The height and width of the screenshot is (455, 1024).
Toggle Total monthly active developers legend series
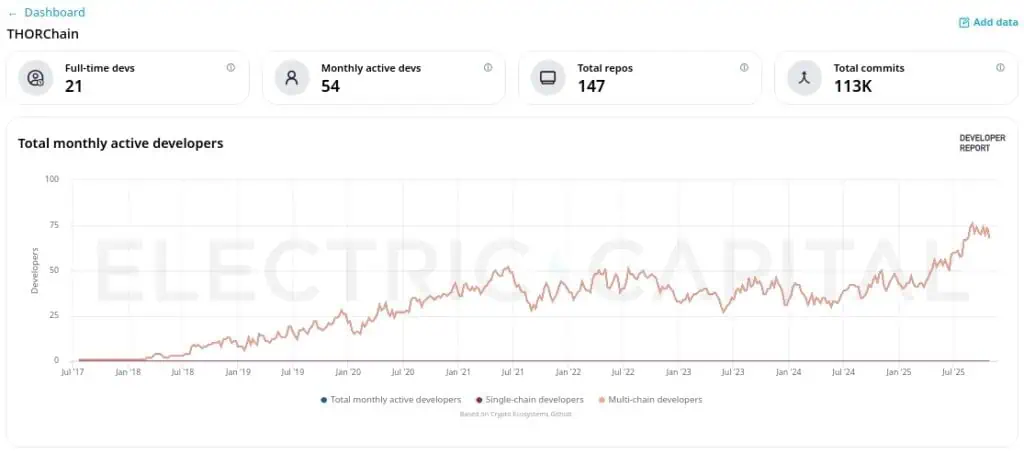pyautogui.click(x=396, y=400)
